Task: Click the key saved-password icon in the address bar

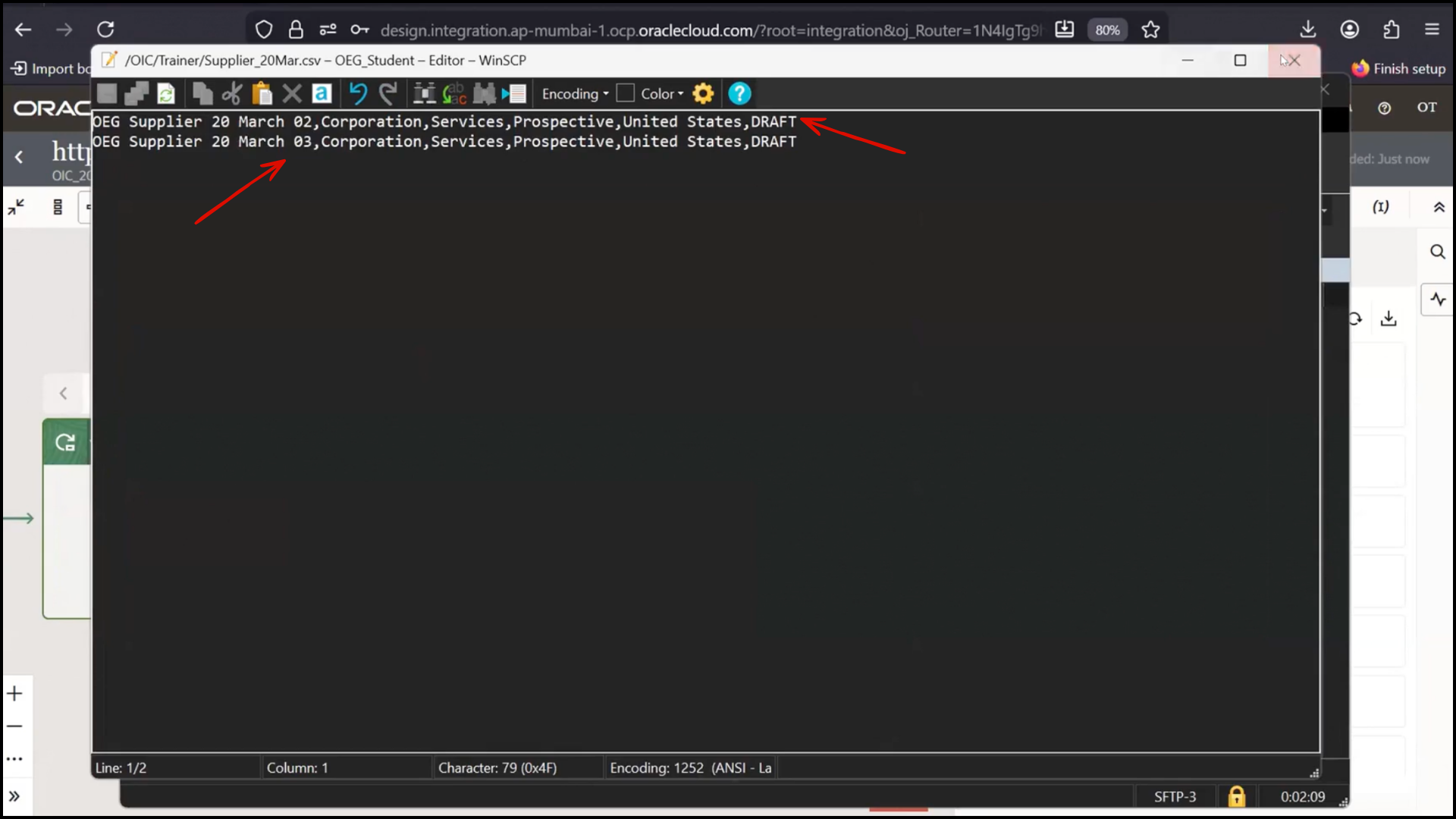Action: [x=359, y=30]
